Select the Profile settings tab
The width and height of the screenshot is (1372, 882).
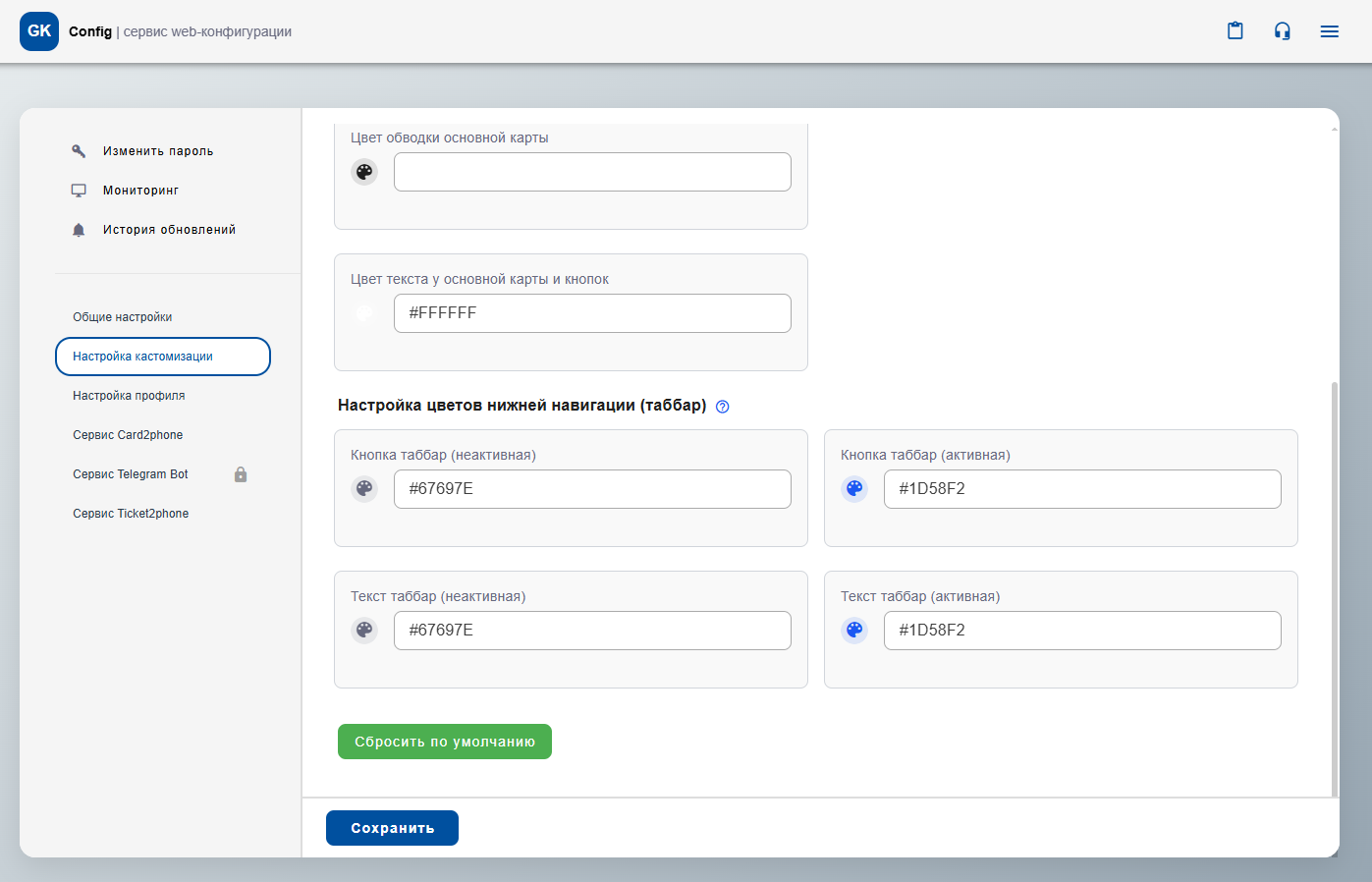[x=129, y=396]
